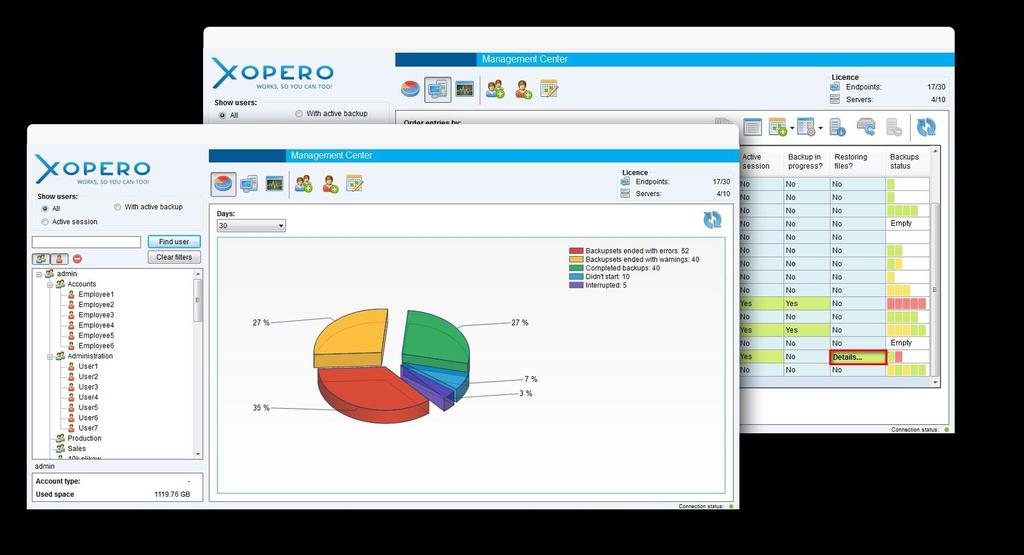Click add user icon in back window toolbar
The height and width of the screenshot is (555, 1024).
[x=523, y=89]
